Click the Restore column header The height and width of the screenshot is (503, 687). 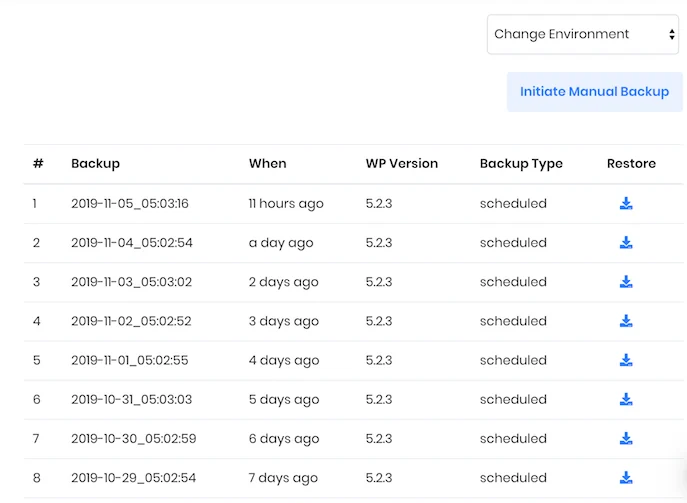pos(631,163)
